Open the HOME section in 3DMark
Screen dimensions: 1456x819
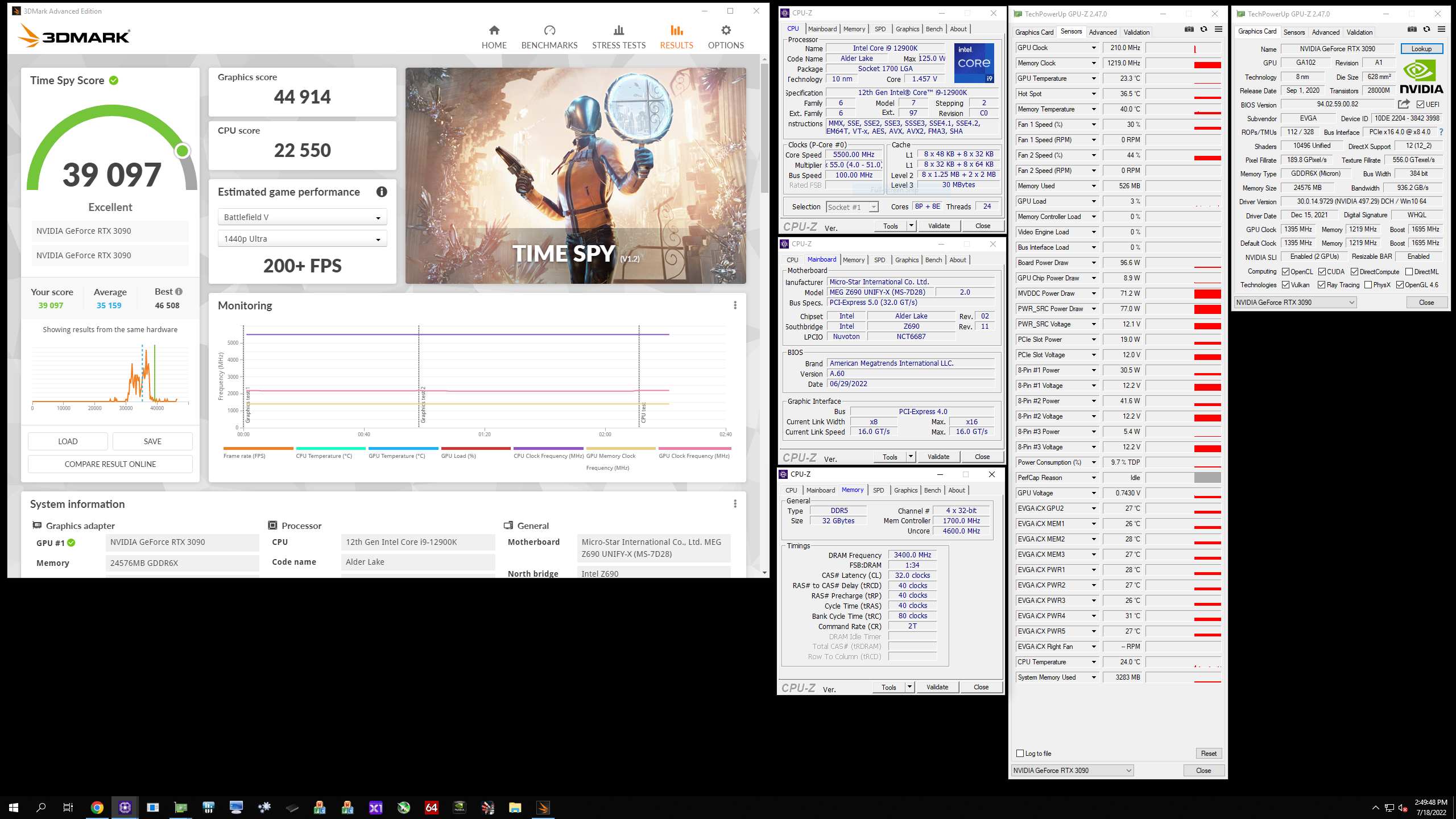click(x=494, y=38)
